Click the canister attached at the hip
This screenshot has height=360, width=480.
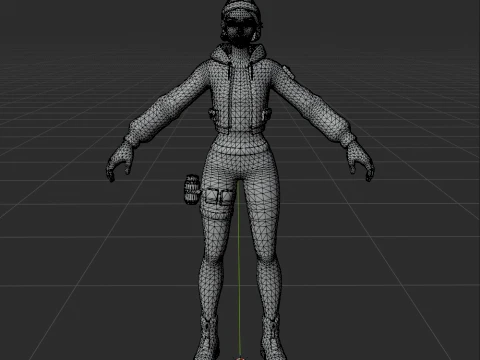pos(192,189)
